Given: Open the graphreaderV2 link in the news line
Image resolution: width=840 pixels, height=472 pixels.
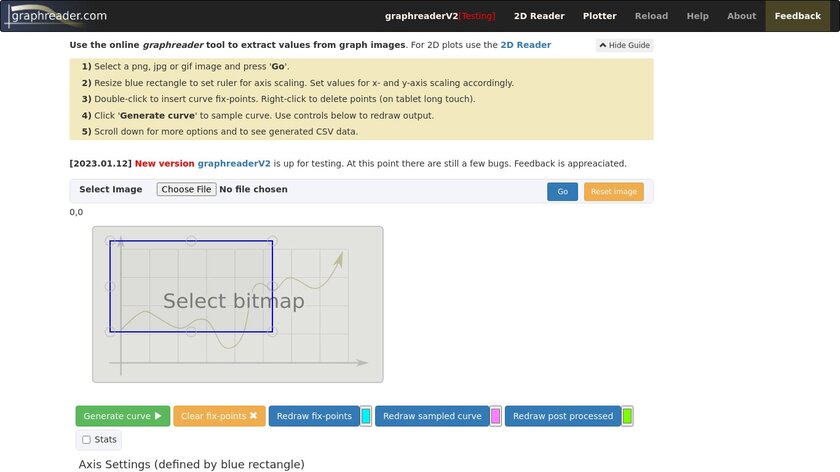Looking at the screenshot, I should pos(234,163).
